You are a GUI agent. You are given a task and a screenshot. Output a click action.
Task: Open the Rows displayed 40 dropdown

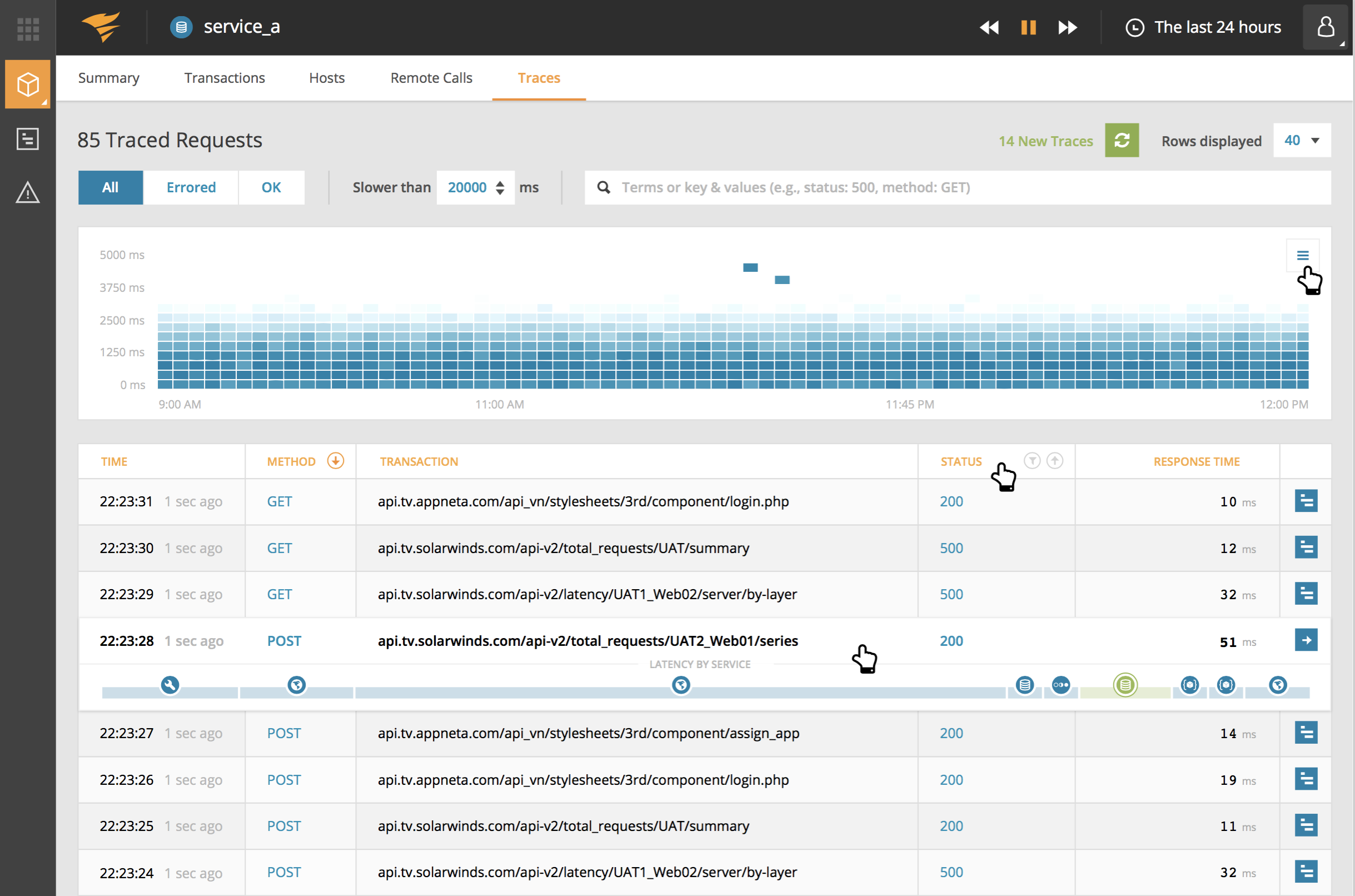pos(1301,141)
